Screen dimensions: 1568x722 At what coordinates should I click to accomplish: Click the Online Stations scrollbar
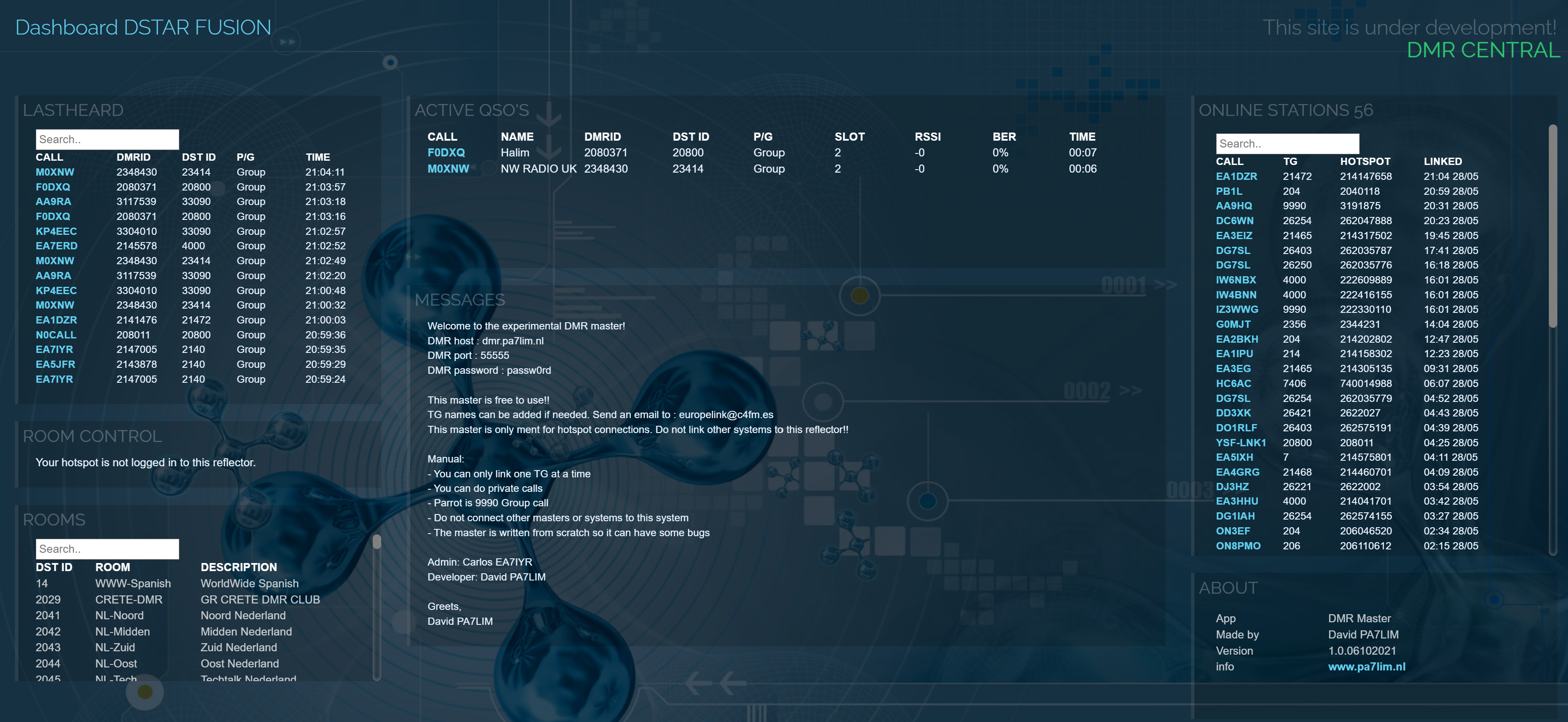point(1552,225)
